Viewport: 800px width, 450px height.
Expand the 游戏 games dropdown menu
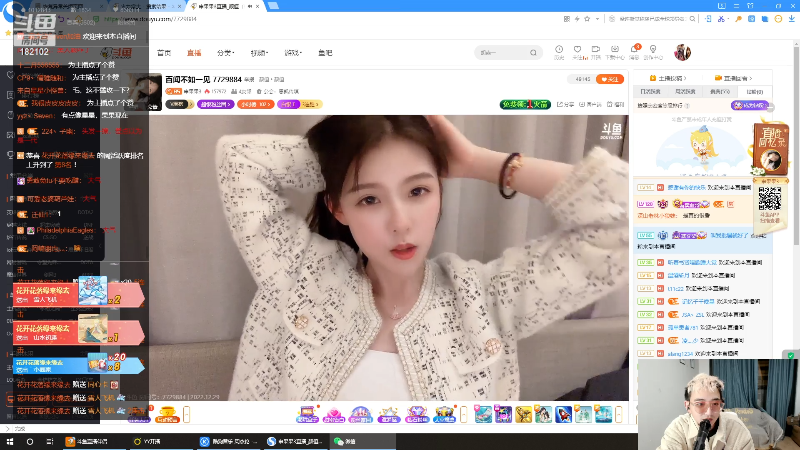293,53
